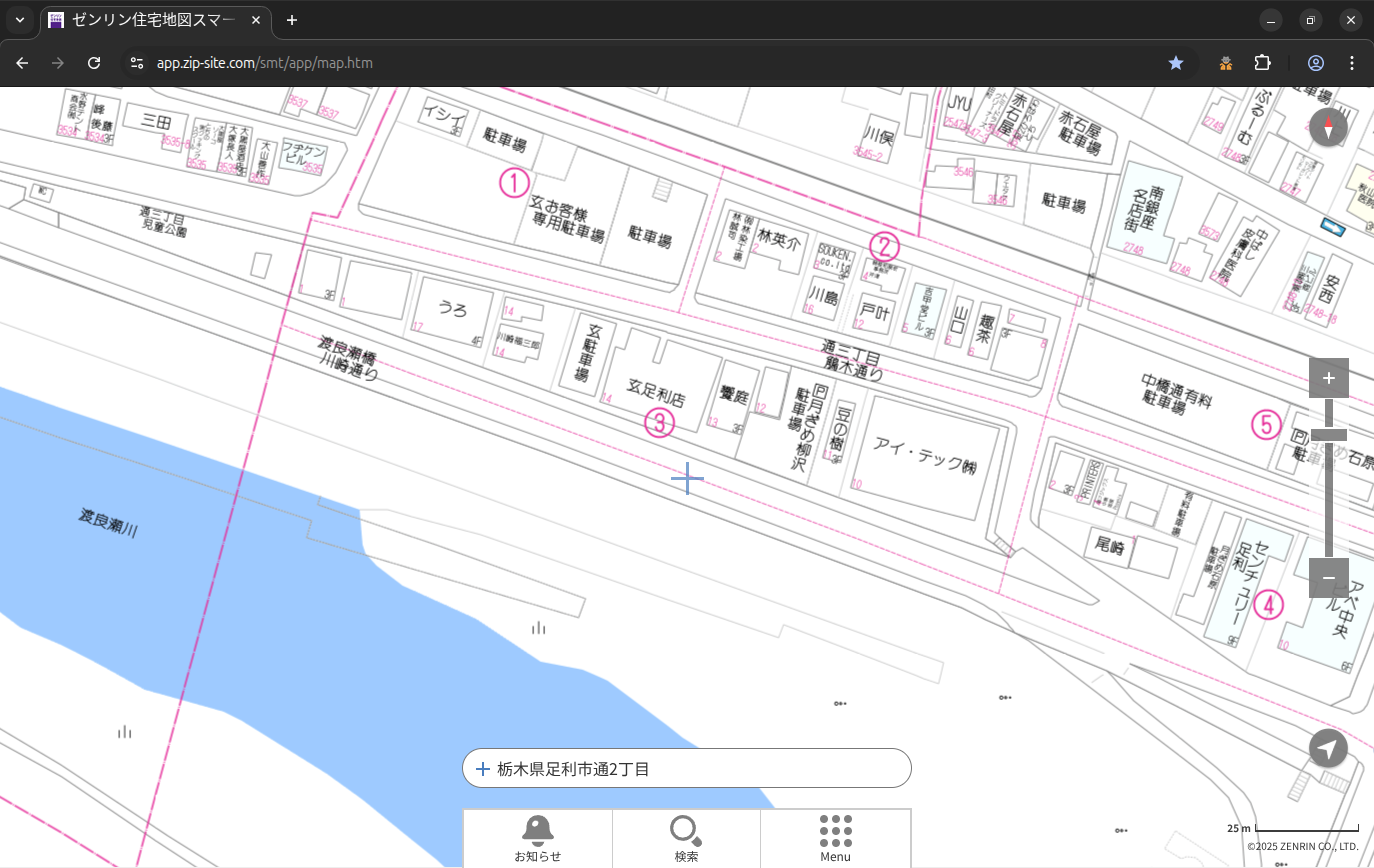Open the 検索 search tool
The height and width of the screenshot is (868, 1374).
click(x=686, y=838)
